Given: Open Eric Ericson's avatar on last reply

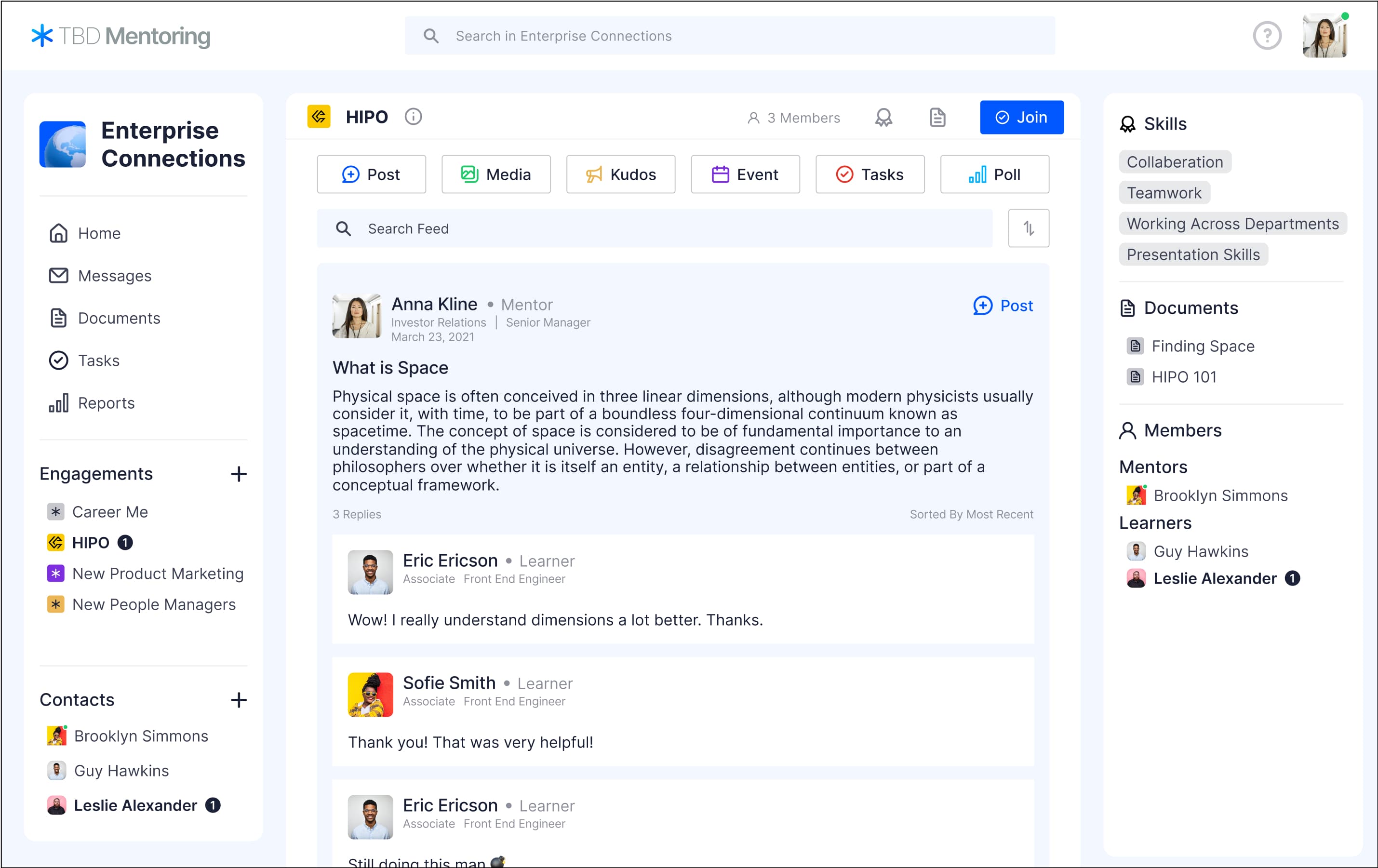Looking at the screenshot, I should [x=370, y=817].
